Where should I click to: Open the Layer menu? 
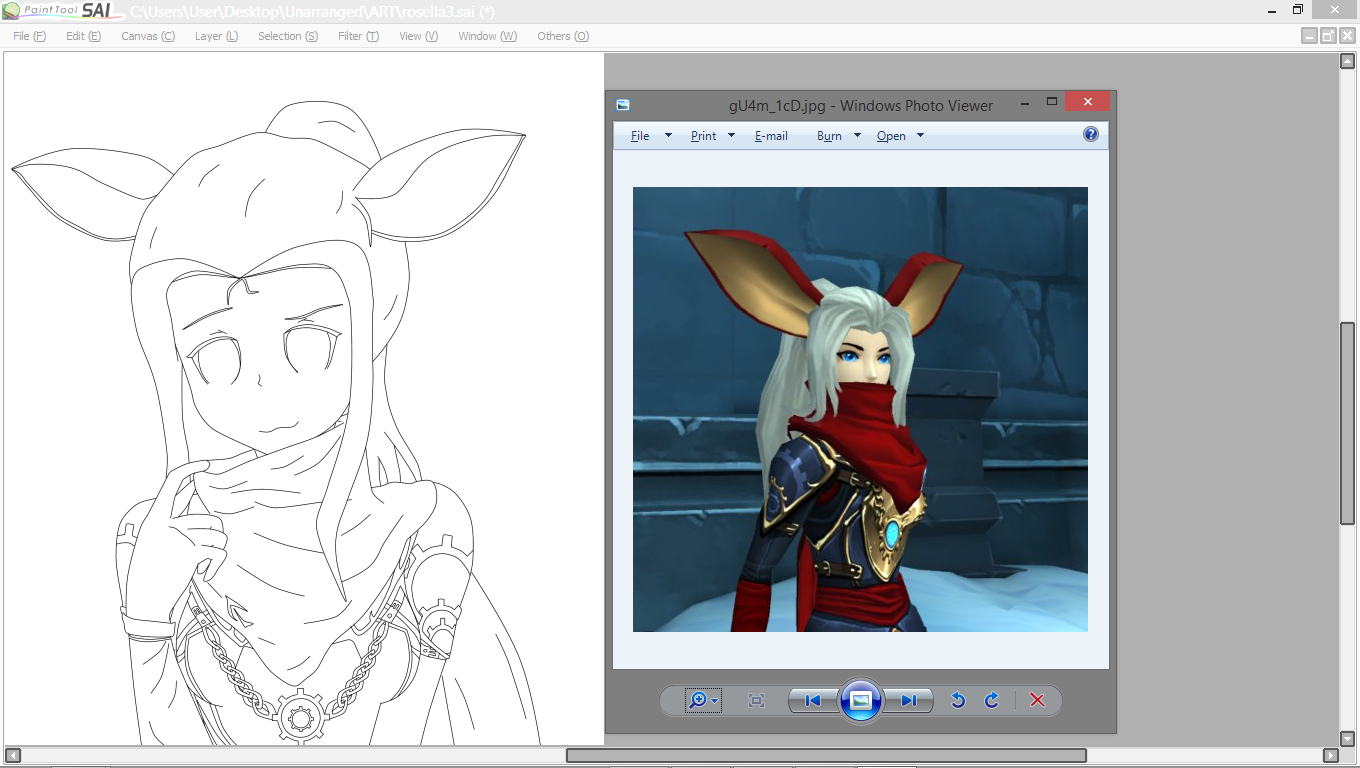coord(216,36)
